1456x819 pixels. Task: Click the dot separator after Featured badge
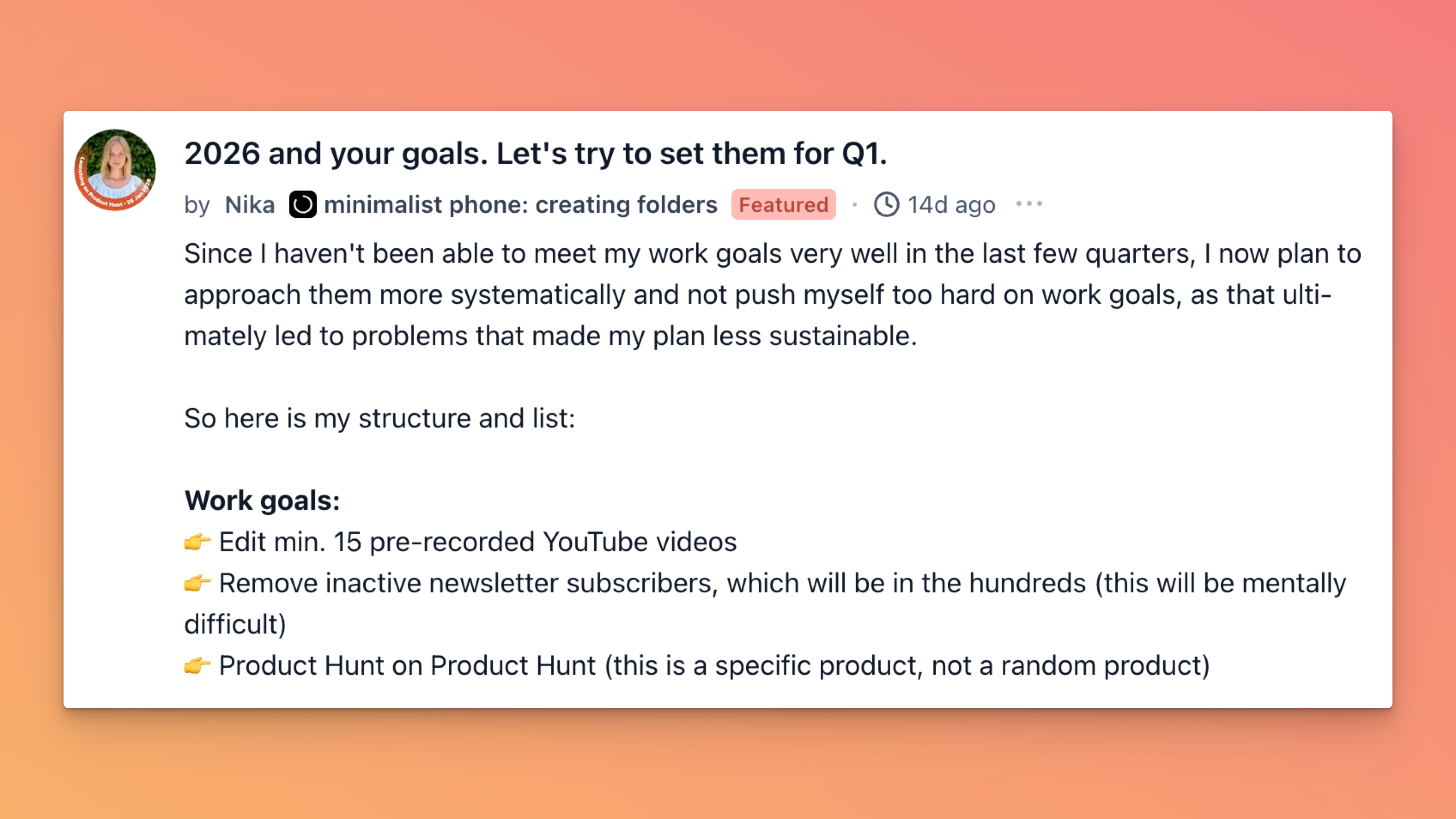point(855,205)
